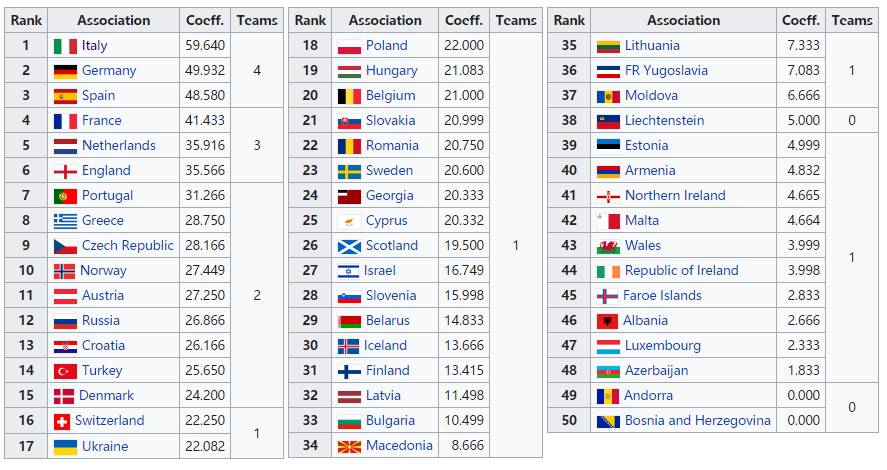Image resolution: width=887 pixels, height=470 pixels.
Task: Click the Sweden flag icon
Action: pos(349,171)
